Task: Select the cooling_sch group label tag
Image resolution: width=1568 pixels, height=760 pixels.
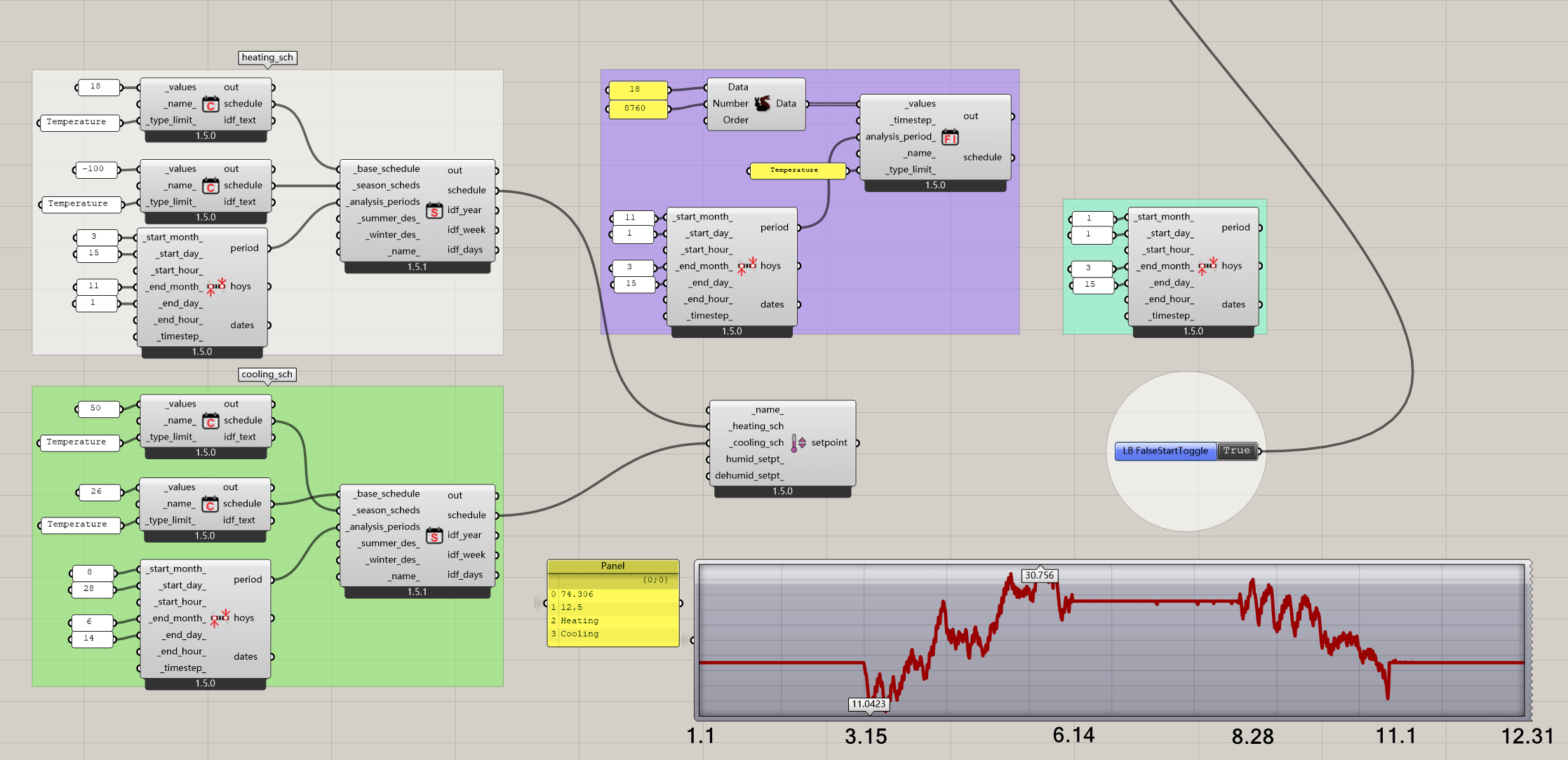Action: pos(267,374)
